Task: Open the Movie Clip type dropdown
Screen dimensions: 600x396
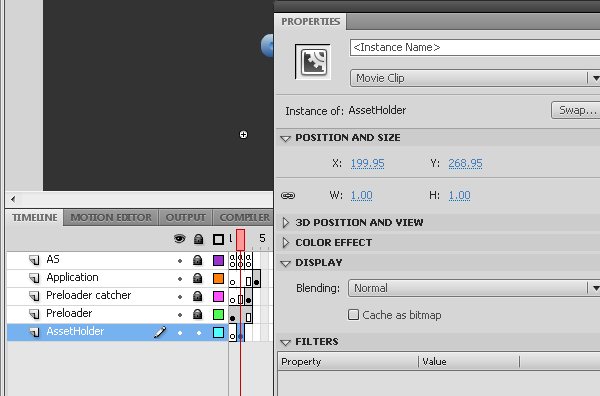Action: click(x=475, y=78)
